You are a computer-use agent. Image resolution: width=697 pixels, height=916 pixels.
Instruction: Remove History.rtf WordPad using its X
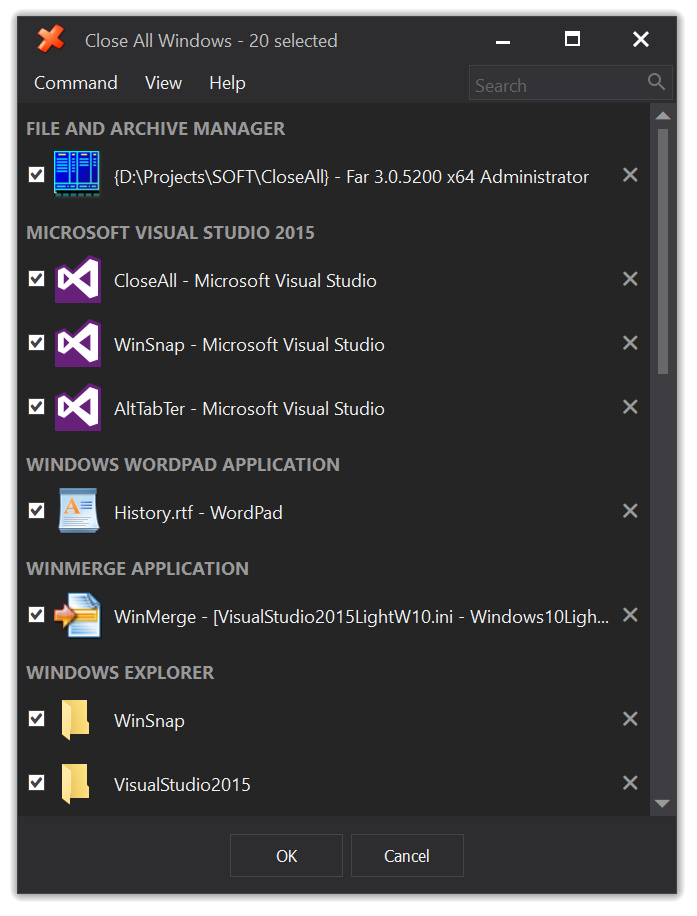[630, 511]
